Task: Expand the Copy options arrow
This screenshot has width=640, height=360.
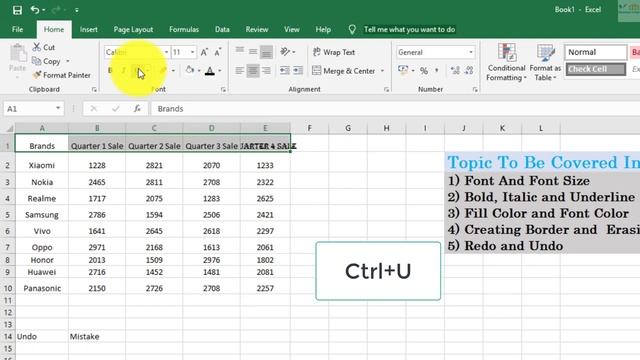Action: [68, 61]
